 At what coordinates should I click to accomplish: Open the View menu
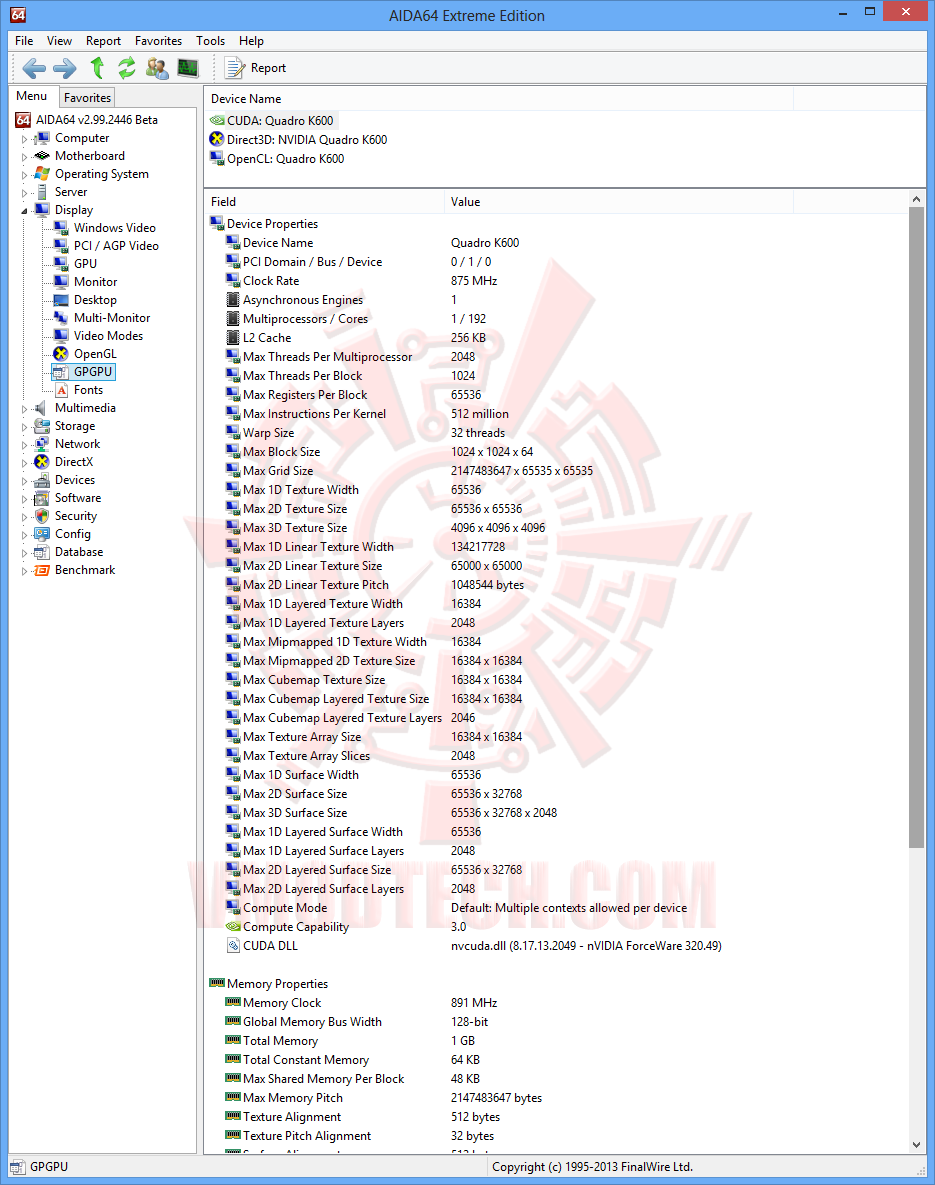pos(59,41)
